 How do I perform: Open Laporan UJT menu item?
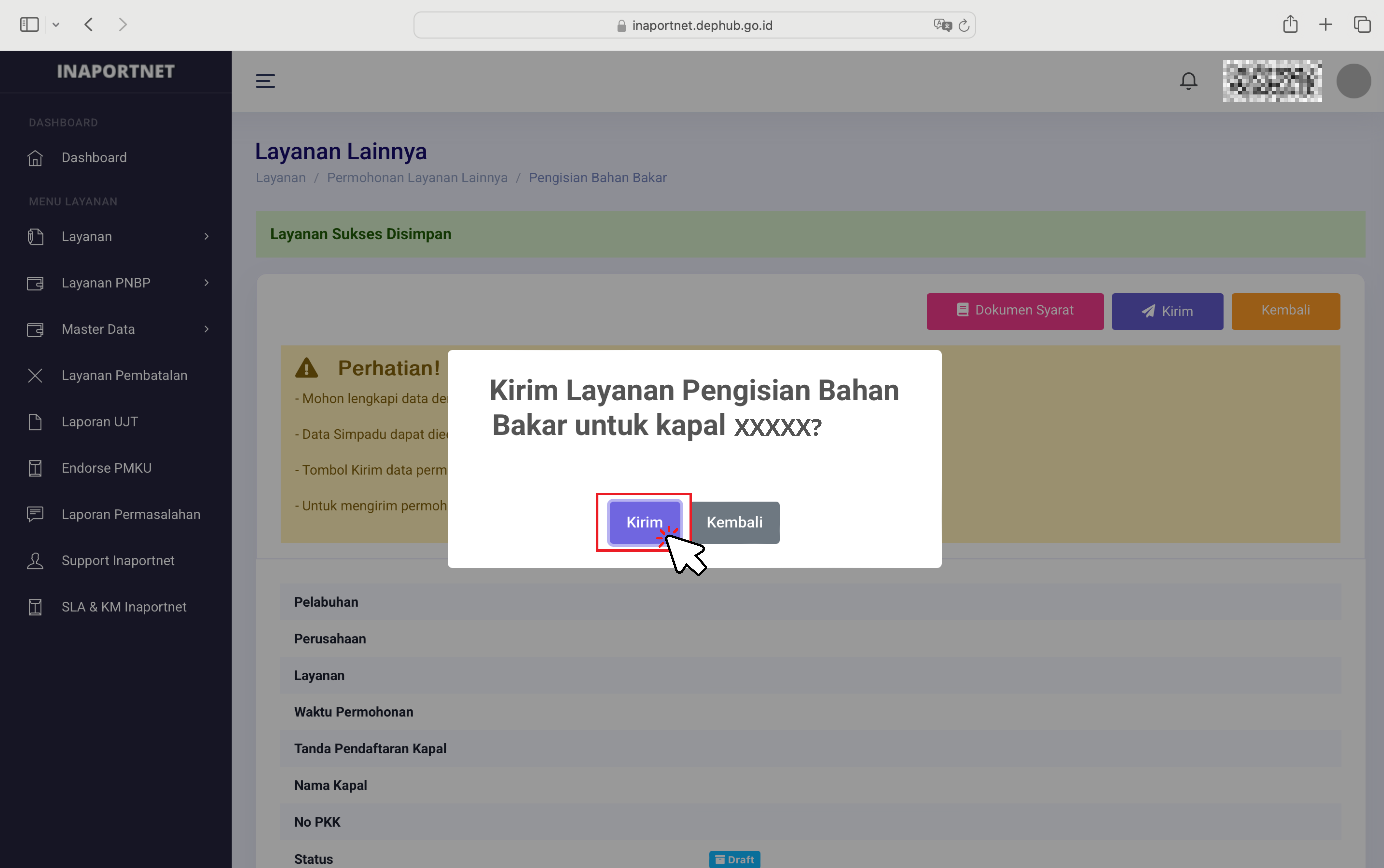click(x=99, y=422)
